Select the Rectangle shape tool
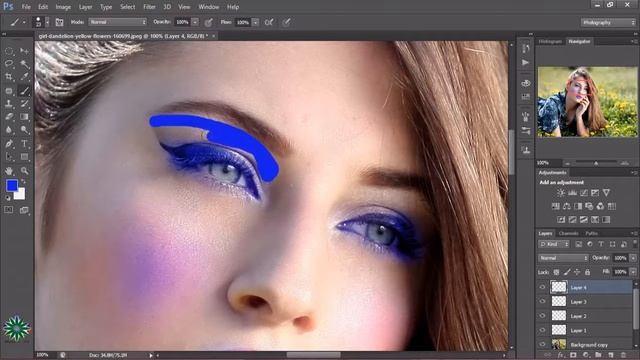 coord(24,157)
